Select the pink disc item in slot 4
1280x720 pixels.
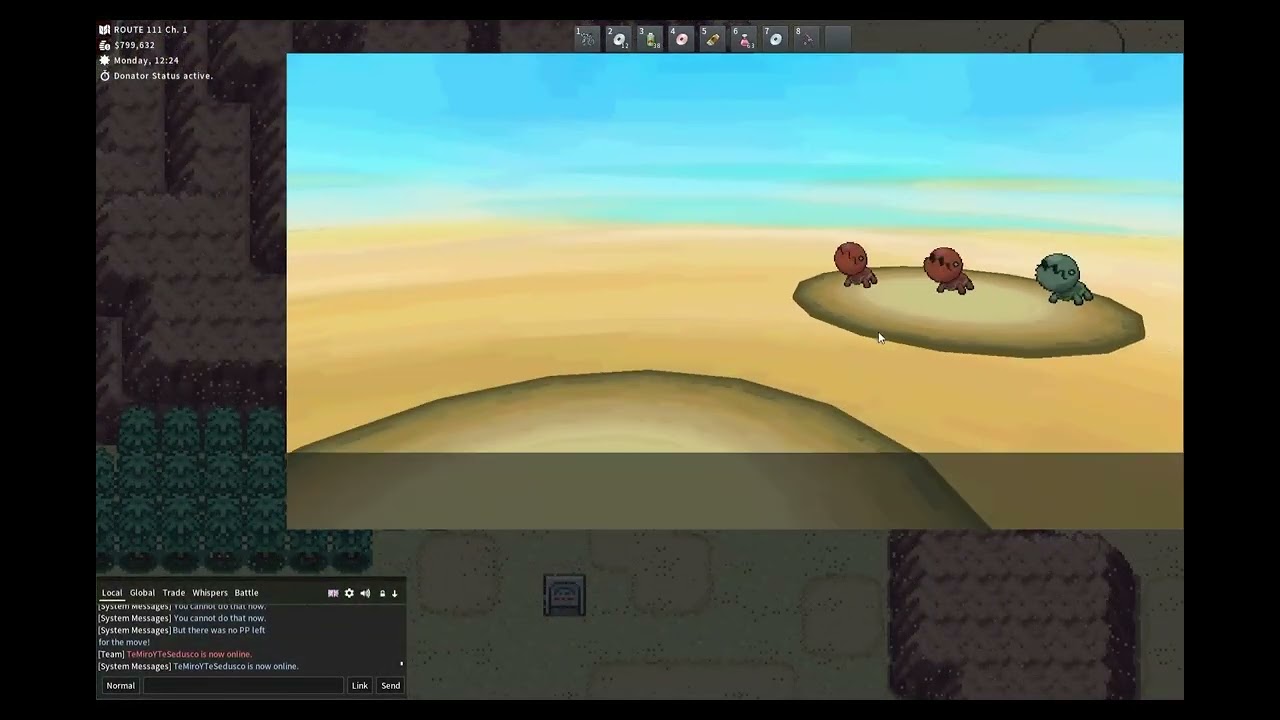(682, 39)
